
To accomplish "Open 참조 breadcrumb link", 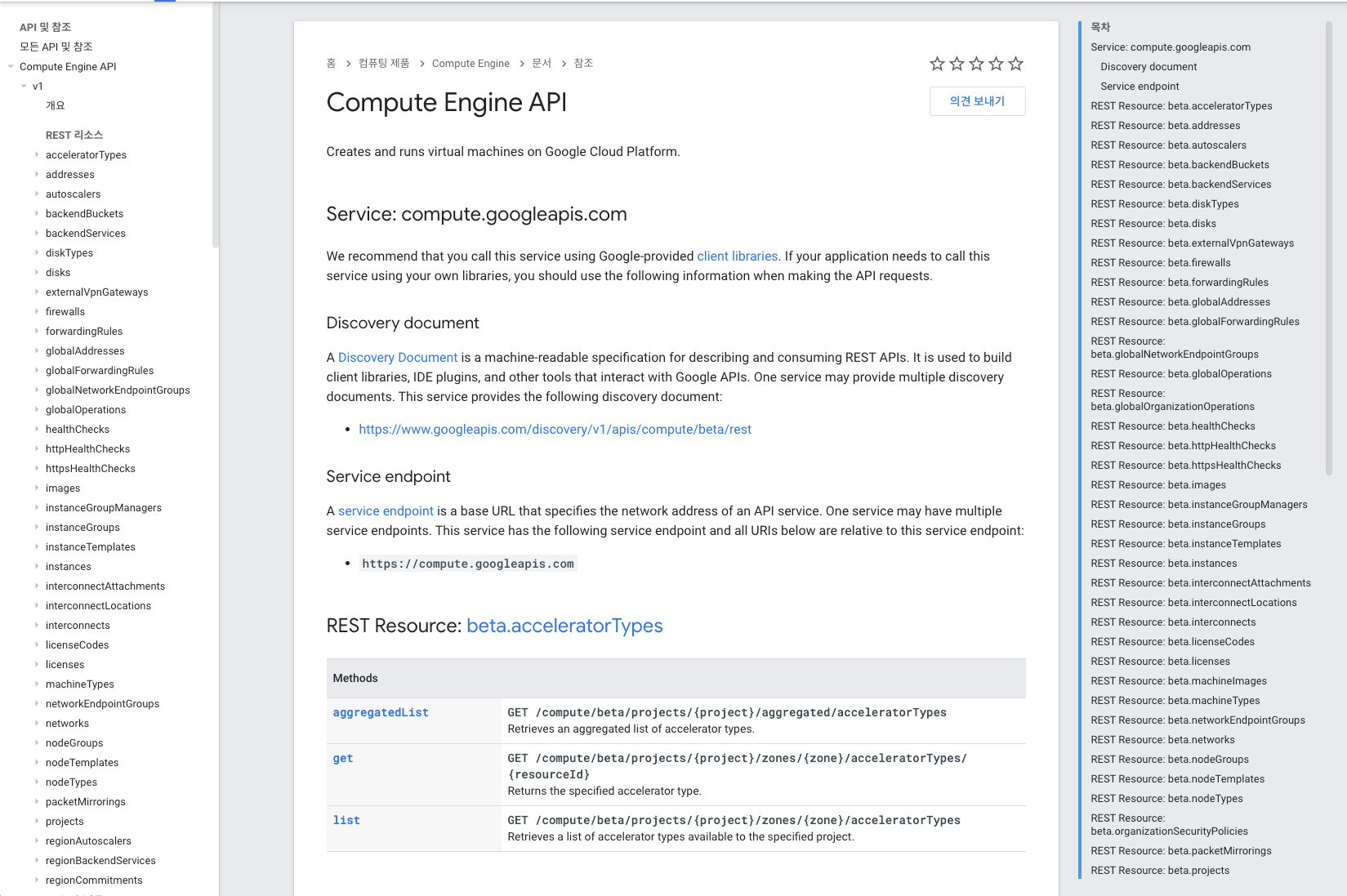I will (x=583, y=64).
